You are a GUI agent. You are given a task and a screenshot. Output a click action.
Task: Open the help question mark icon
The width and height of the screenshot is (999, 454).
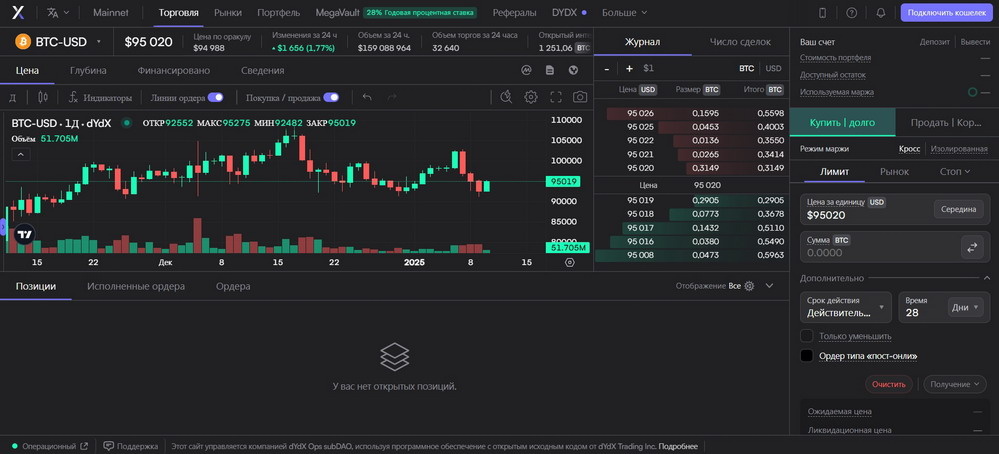point(851,13)
